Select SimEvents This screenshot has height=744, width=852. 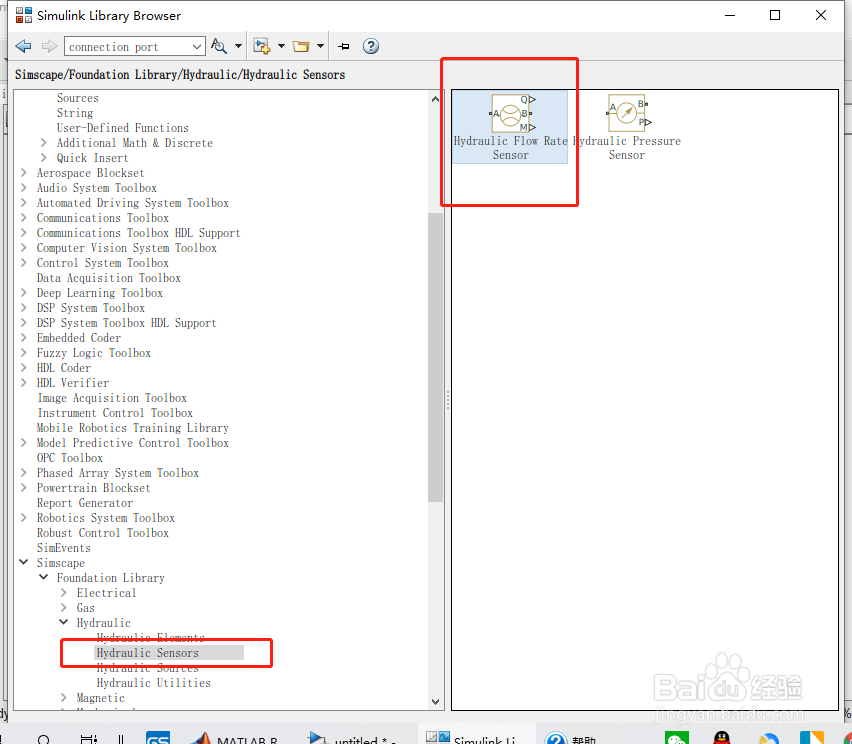pyautogui.click(x=64, y=548)
